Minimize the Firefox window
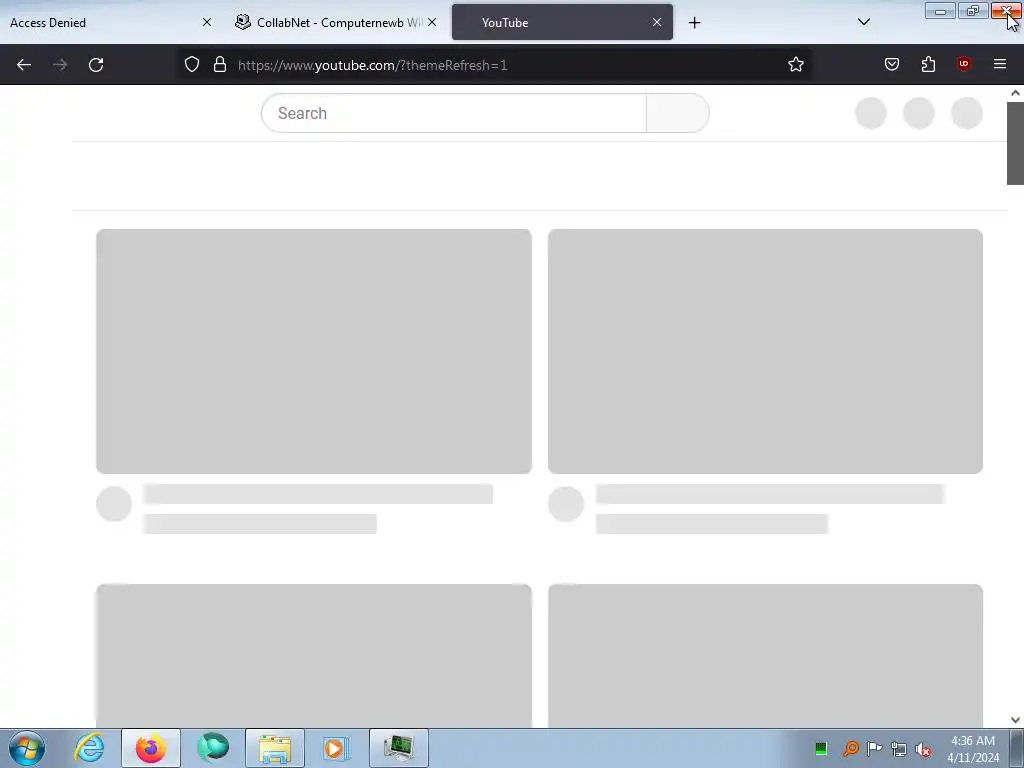The width and height of the screenshot is (1024, 768). (x=940, y=11)
